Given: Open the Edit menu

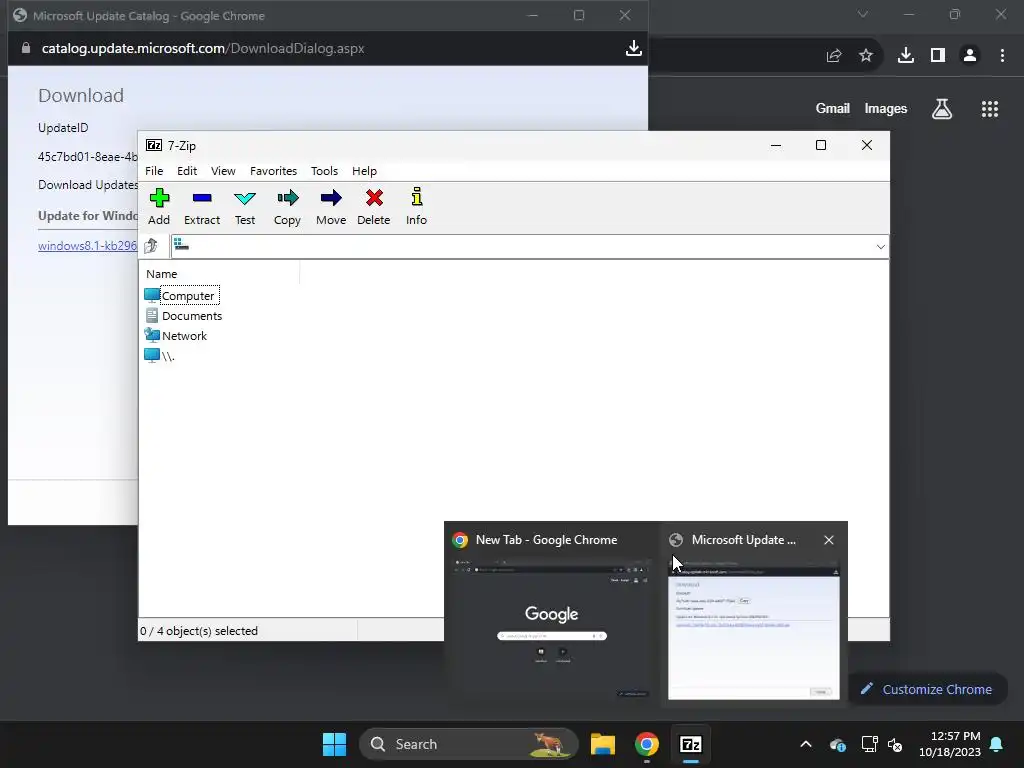Looking at the screenshot, I should pyautogui.click(x=187, y=171).
